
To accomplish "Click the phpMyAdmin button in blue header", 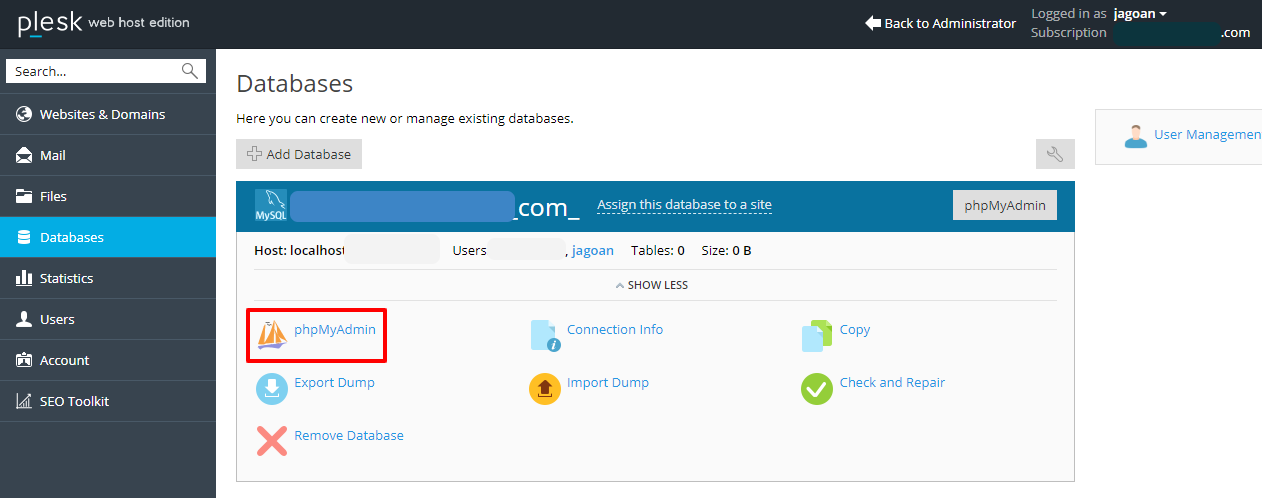I will pyautogui.click(x=1004, y=205).
